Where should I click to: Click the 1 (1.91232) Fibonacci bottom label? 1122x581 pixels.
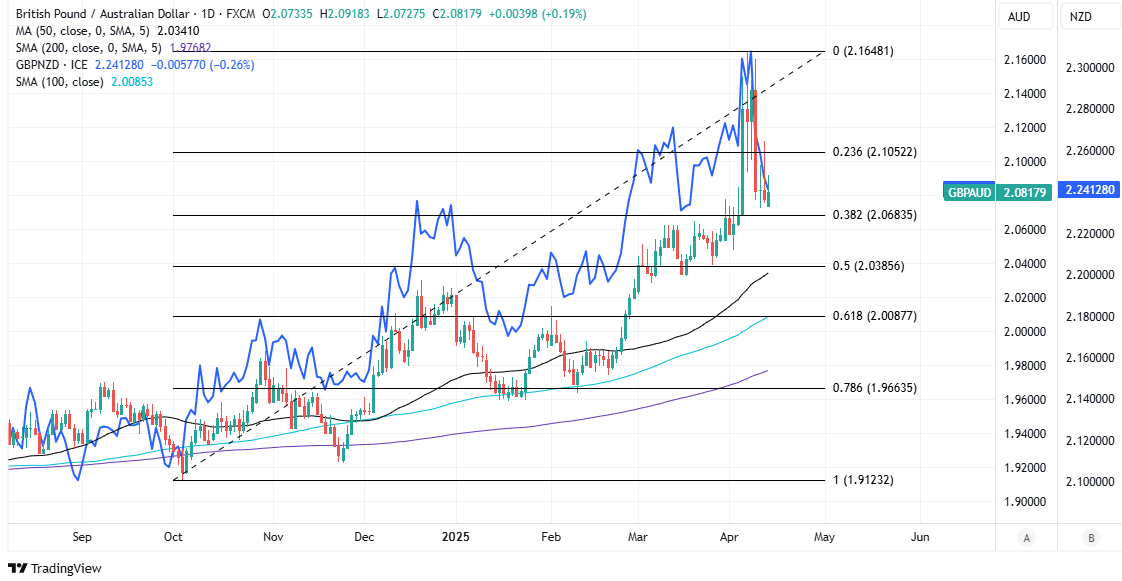click(863, 481)
